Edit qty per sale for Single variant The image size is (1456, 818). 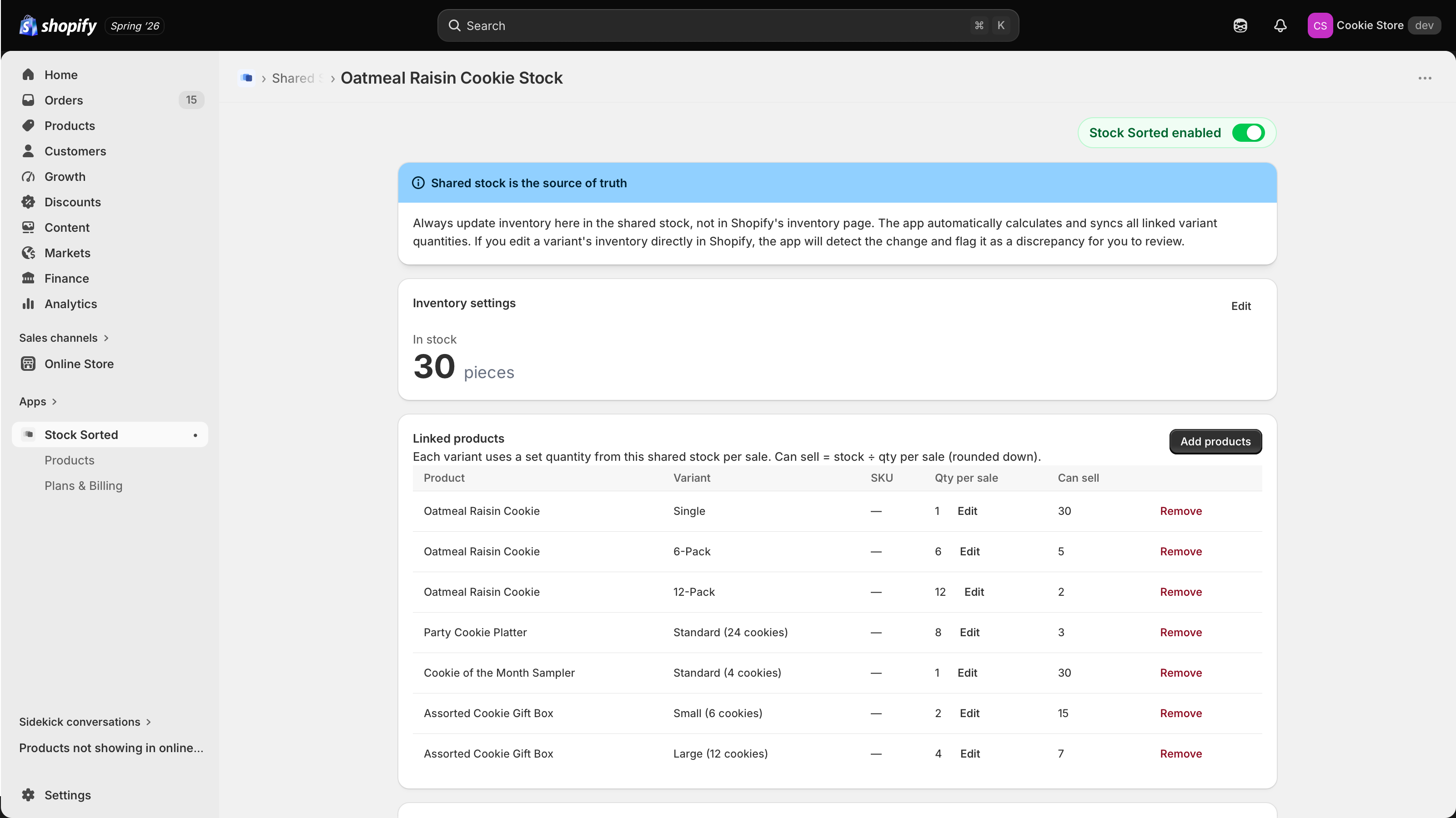tap(967, 511)
